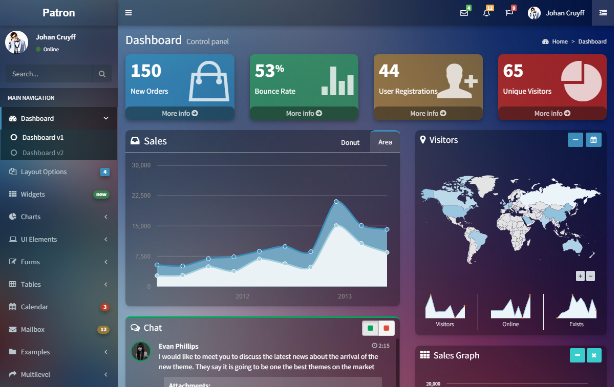
Task: Open the calendar button in Visitors panel
Action: (594, 140)
